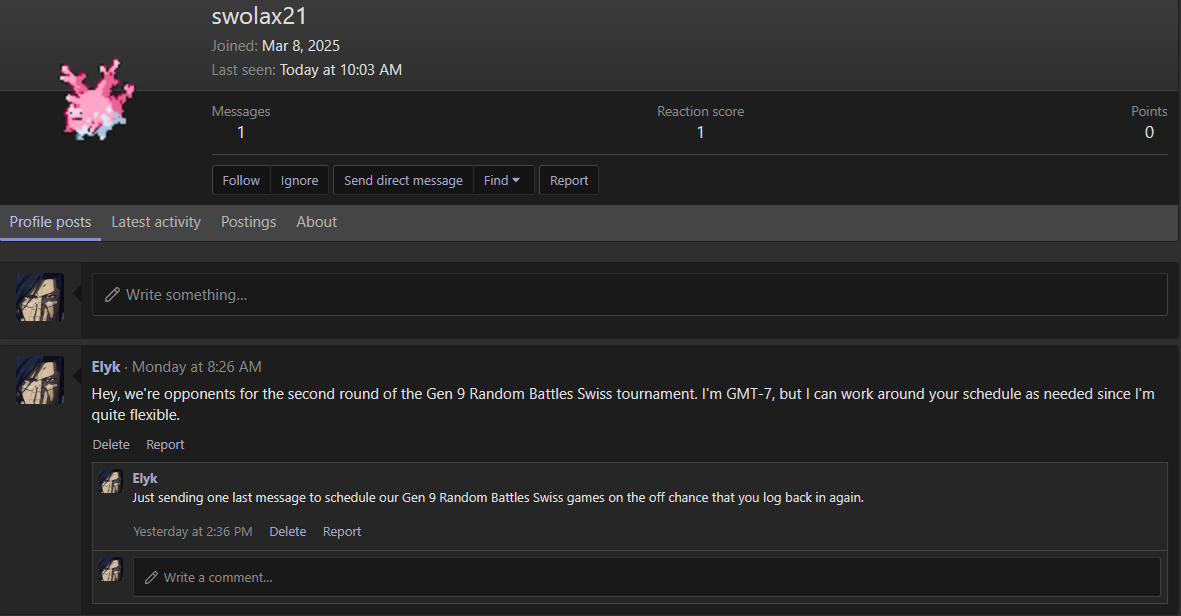
Task: Send direct message to swolax21
Action: click(x=403, y=181)
